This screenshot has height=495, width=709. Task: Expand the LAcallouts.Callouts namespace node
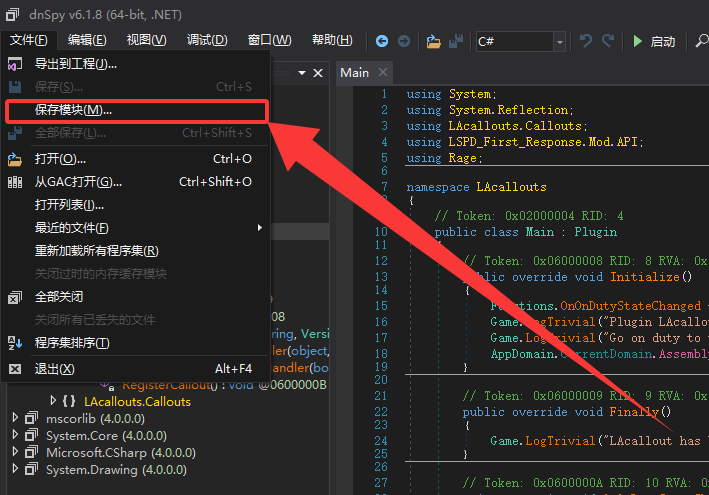[x=53, y=401]
